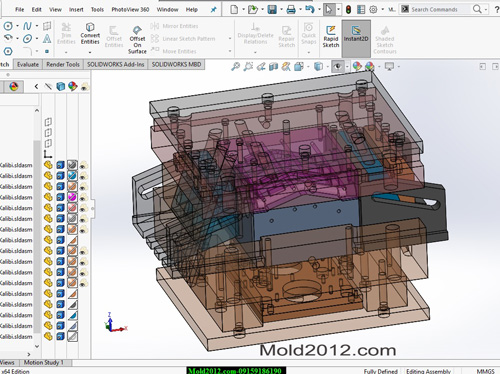This screenshot has width=500, height=374.
Task: Click the Zoom to Area icon
Action: (248, 67)
